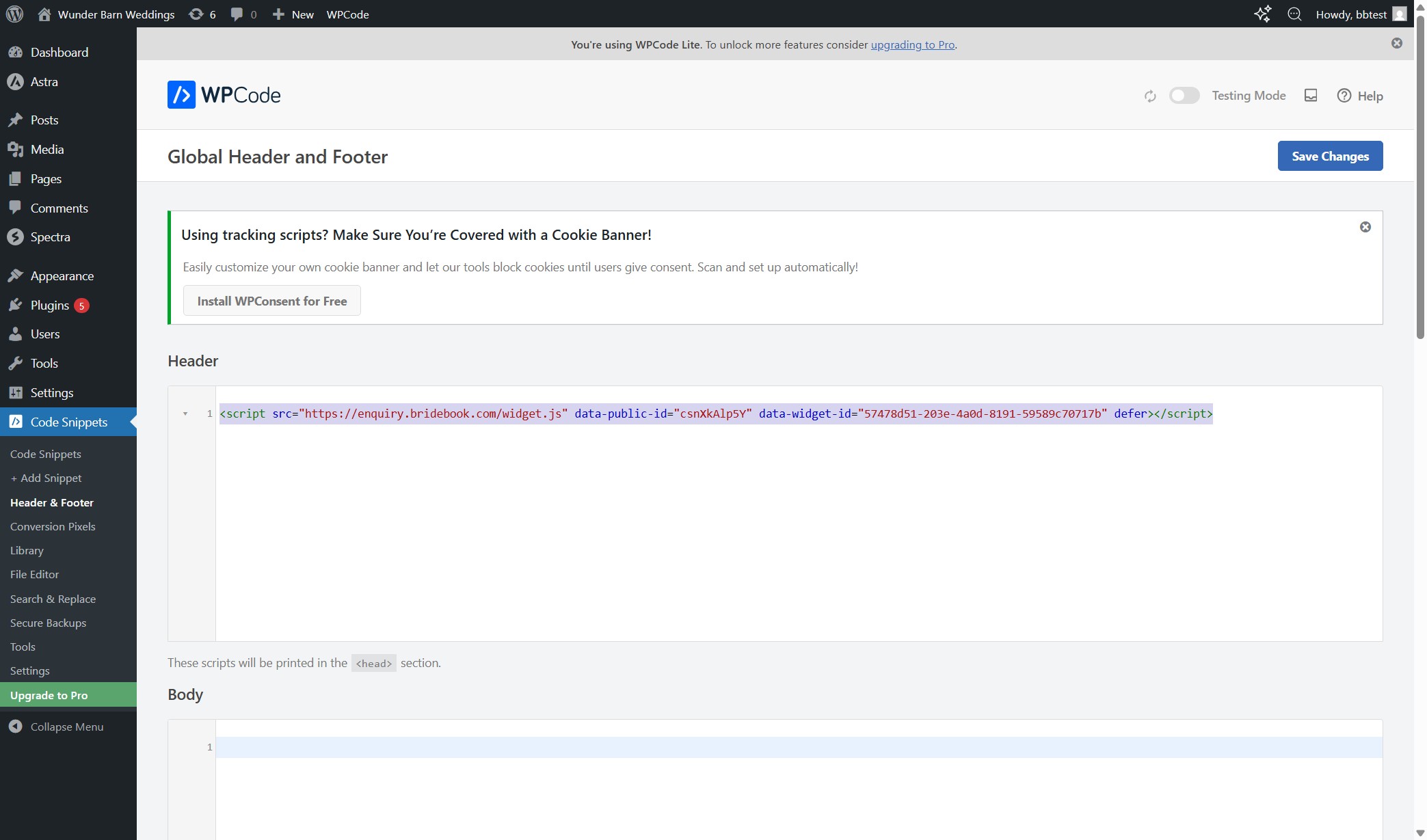Open File Editor
The height and width of the screenshot is (840, 1427).
click(x=34, y=574)
